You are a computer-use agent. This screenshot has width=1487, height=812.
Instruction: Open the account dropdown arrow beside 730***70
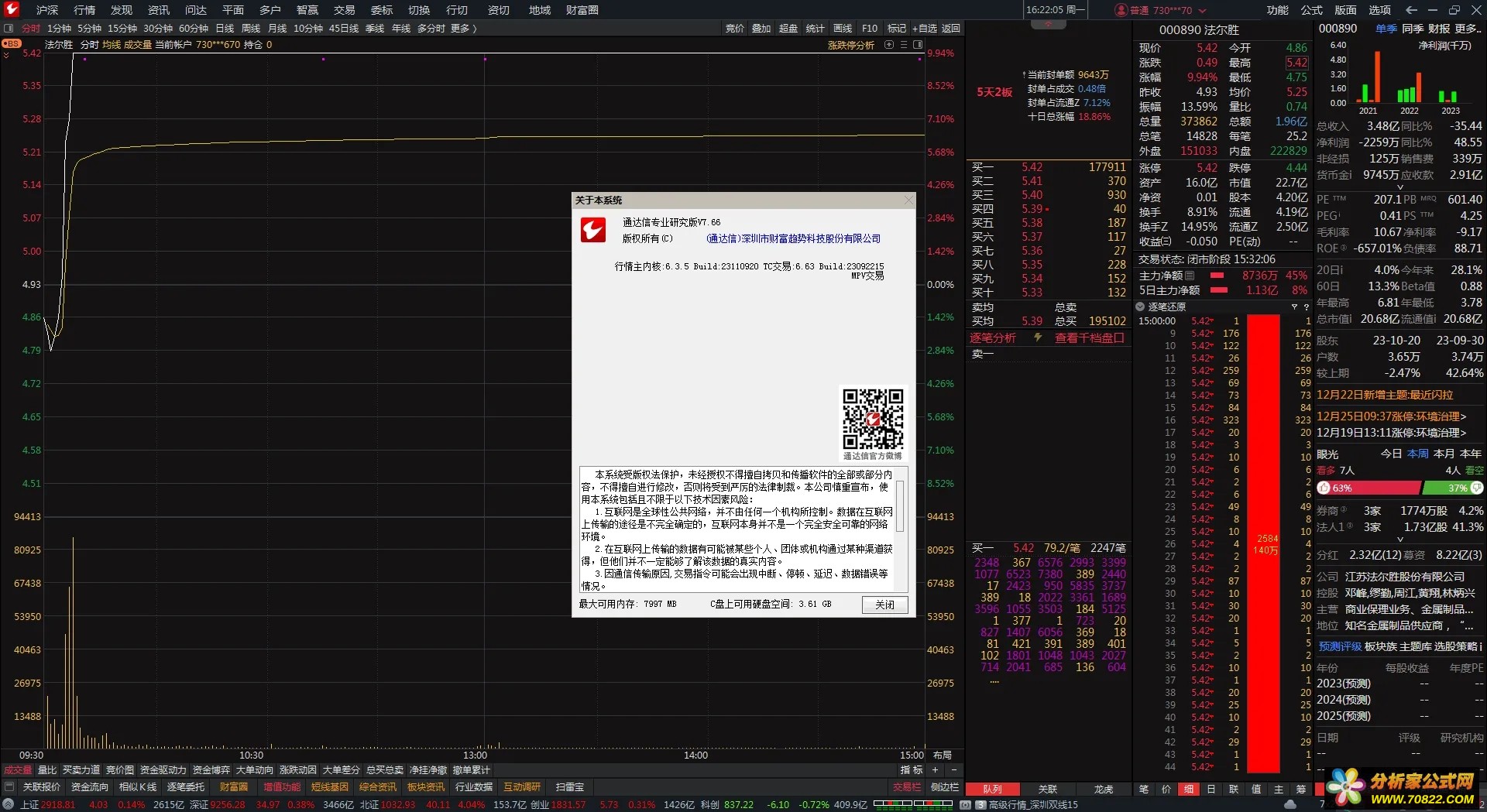click(1202, 11)
